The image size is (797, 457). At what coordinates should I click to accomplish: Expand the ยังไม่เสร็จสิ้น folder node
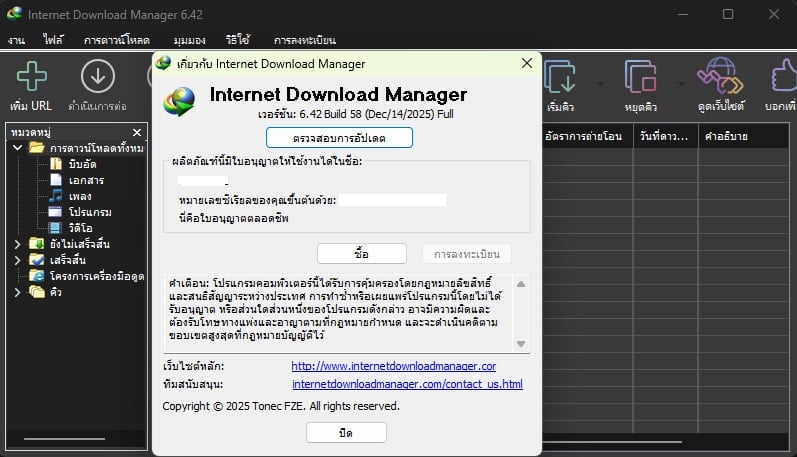[x=17, y=244]
